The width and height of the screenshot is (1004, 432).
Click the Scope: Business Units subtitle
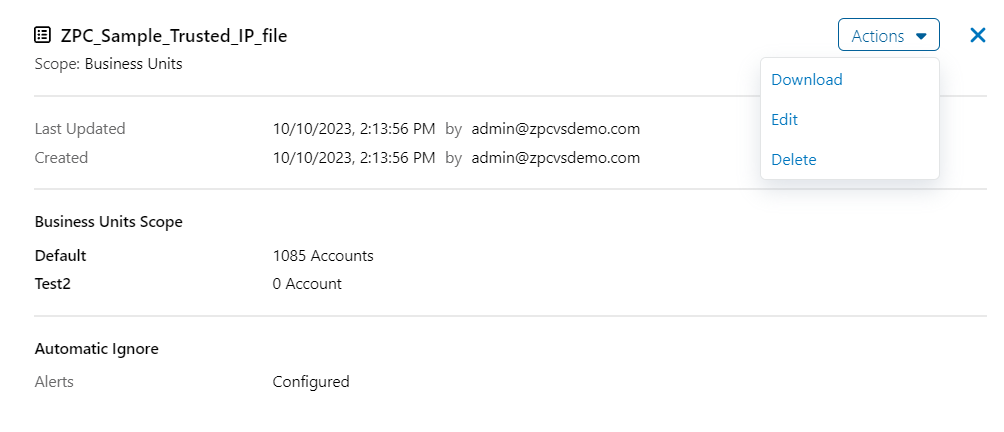(x=108, y=63)
